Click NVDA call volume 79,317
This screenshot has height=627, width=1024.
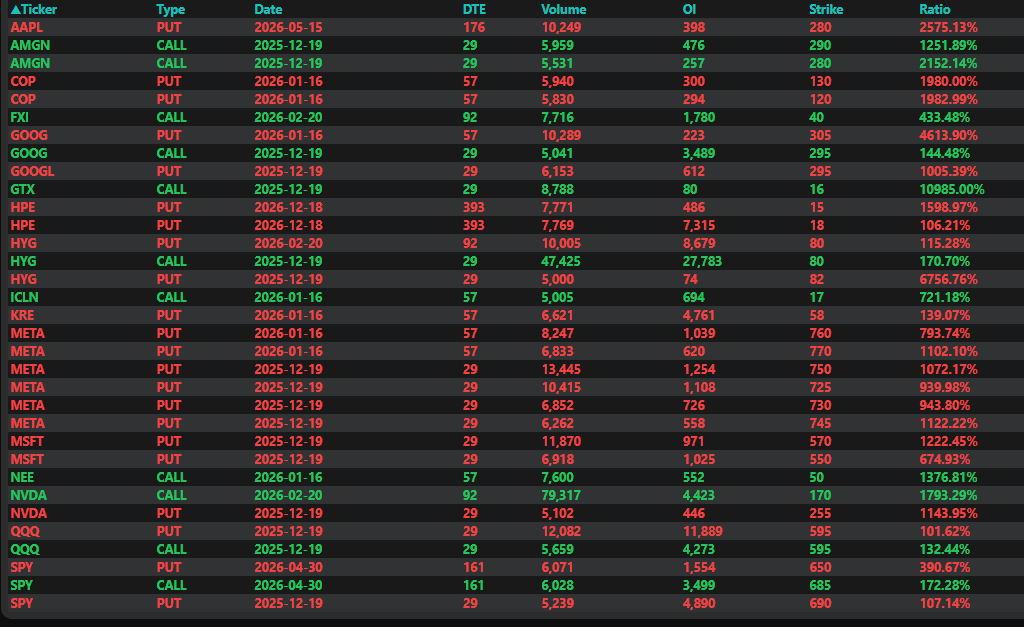(x=561, y=495)
